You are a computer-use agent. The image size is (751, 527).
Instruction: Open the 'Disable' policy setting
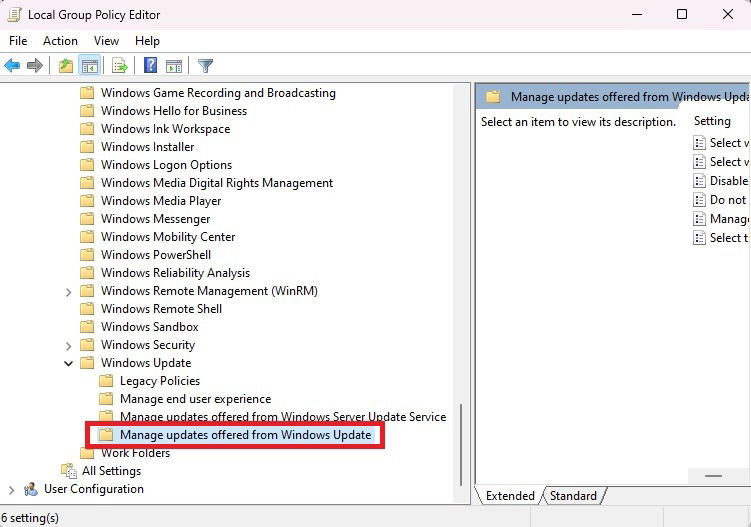(x=728, y=181)
